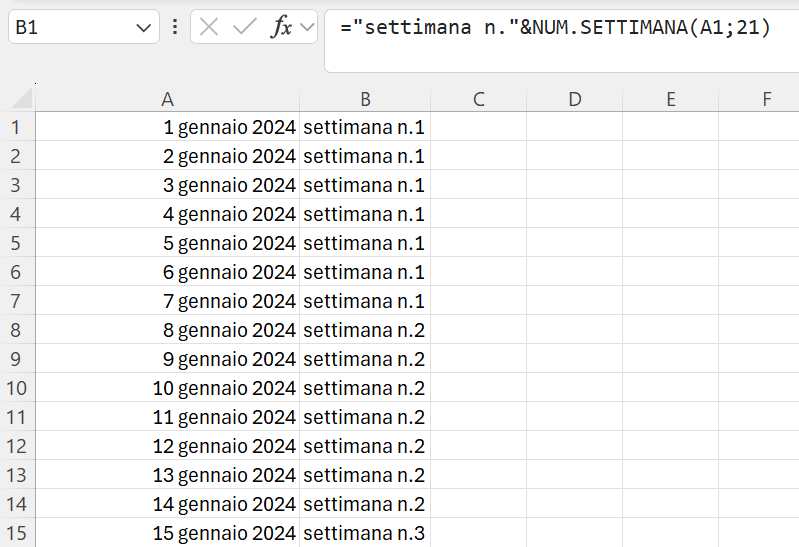Click the cell with 1 gennaio 2024
799x547 pixels.
167,127
